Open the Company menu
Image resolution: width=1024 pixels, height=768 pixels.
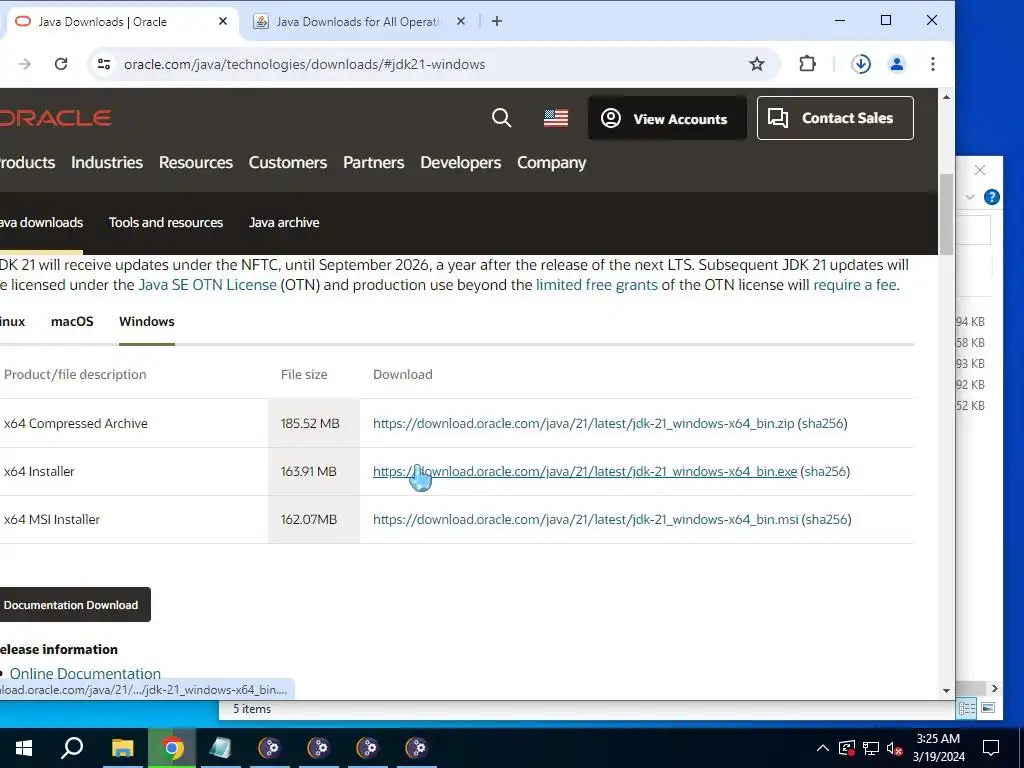point(552,163)
